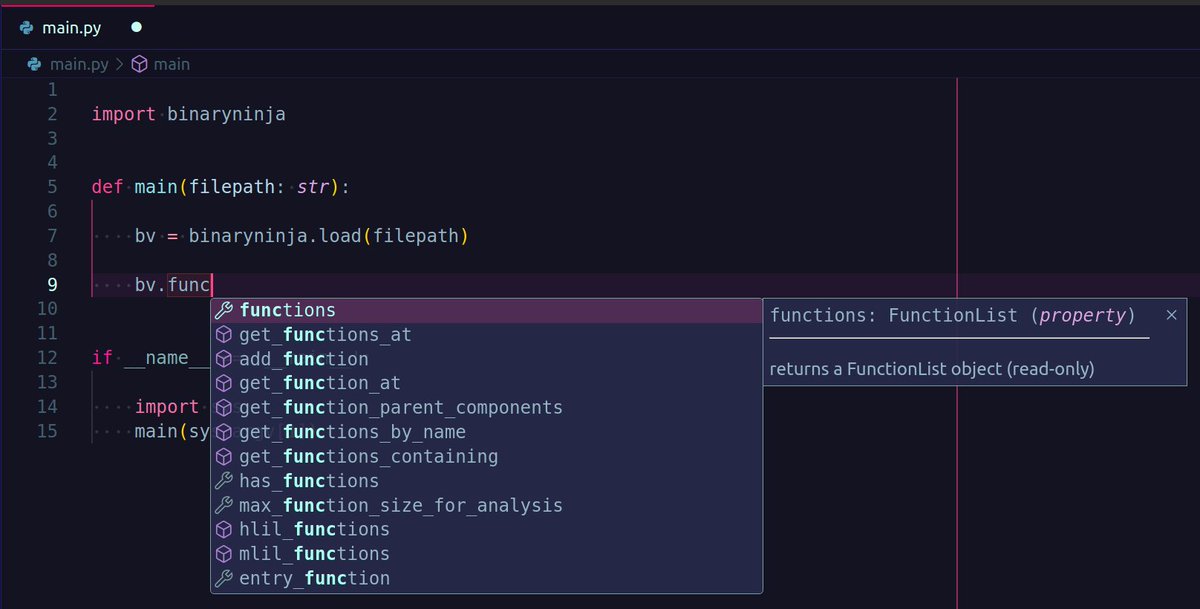
Task: Choose the get_functions_at suggestion
Action: click(x=486, y=335)
